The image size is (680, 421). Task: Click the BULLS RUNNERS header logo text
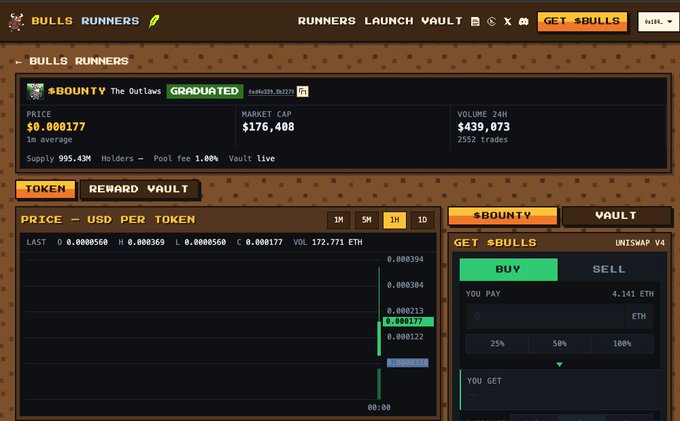point(85,21)
